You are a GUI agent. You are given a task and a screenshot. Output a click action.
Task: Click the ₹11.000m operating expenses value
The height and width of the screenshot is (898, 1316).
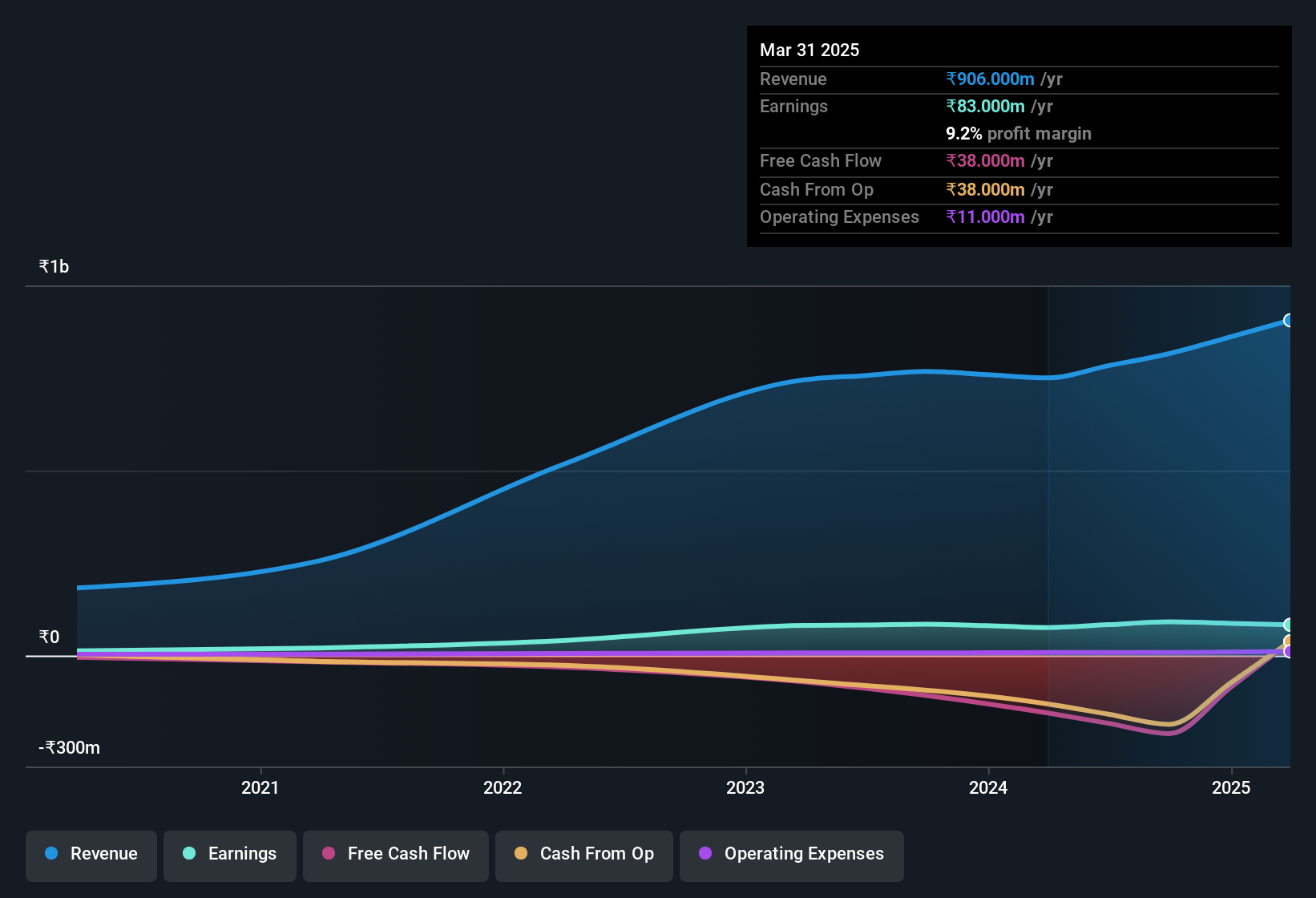tap(985, 216)
